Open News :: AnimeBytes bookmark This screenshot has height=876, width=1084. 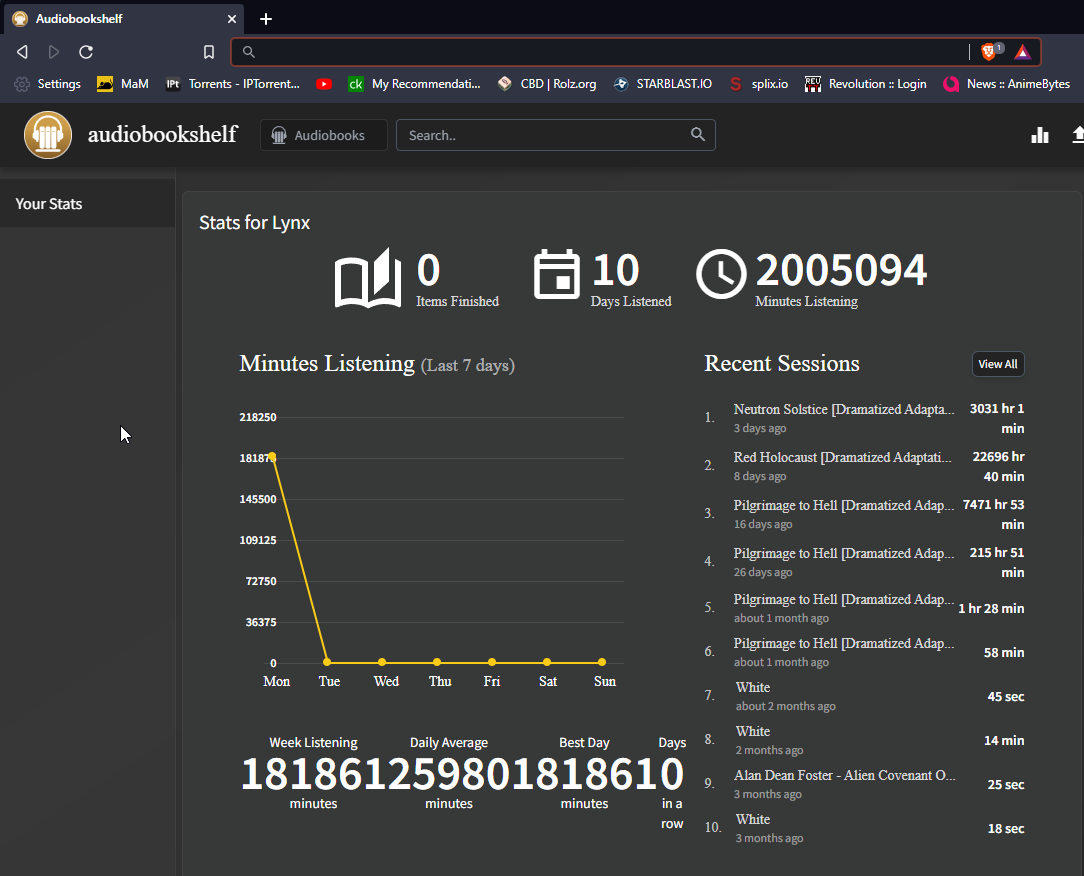click(x=1007, y=84)
